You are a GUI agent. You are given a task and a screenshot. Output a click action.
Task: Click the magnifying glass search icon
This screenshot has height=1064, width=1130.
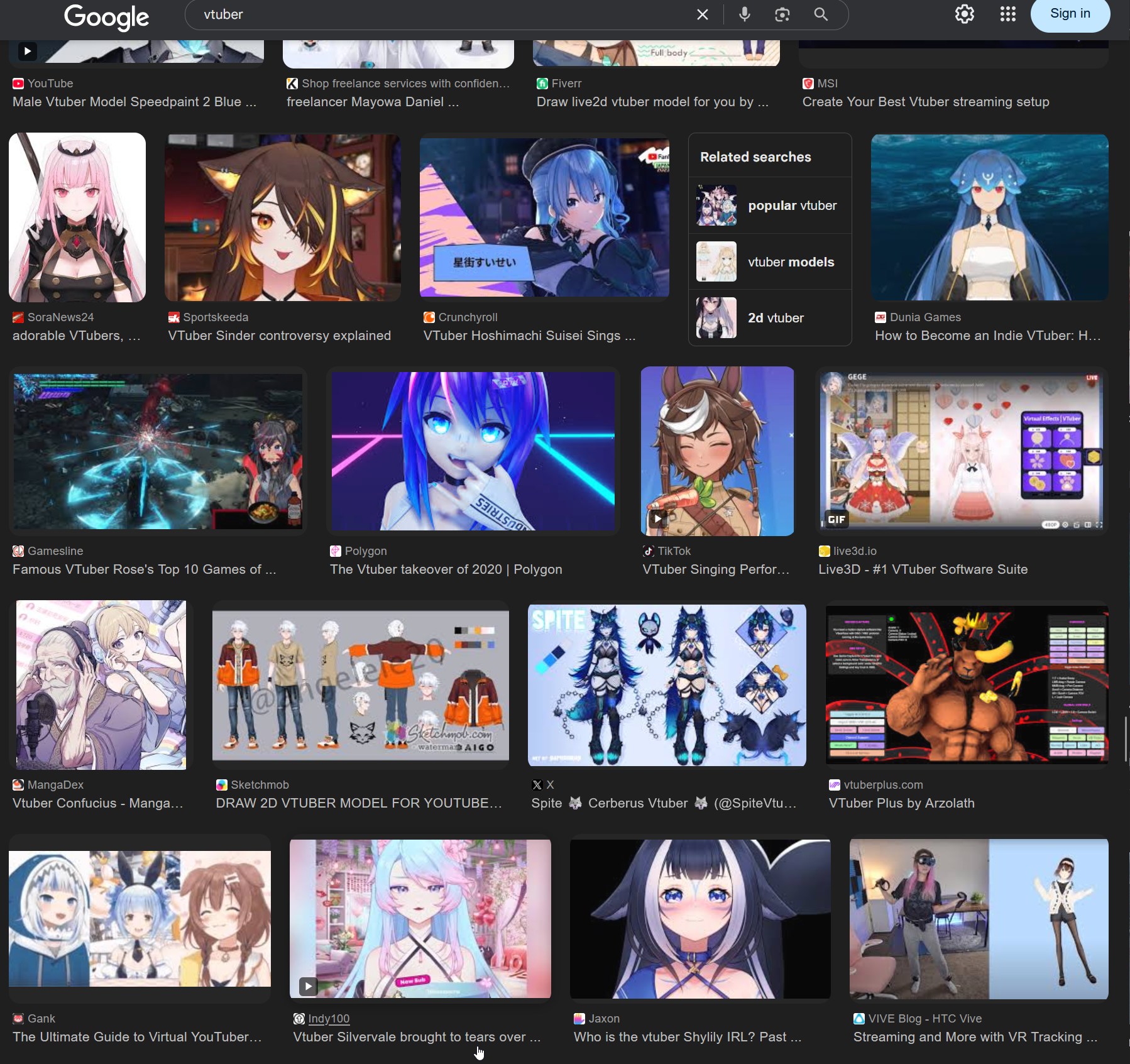[821, 14]
